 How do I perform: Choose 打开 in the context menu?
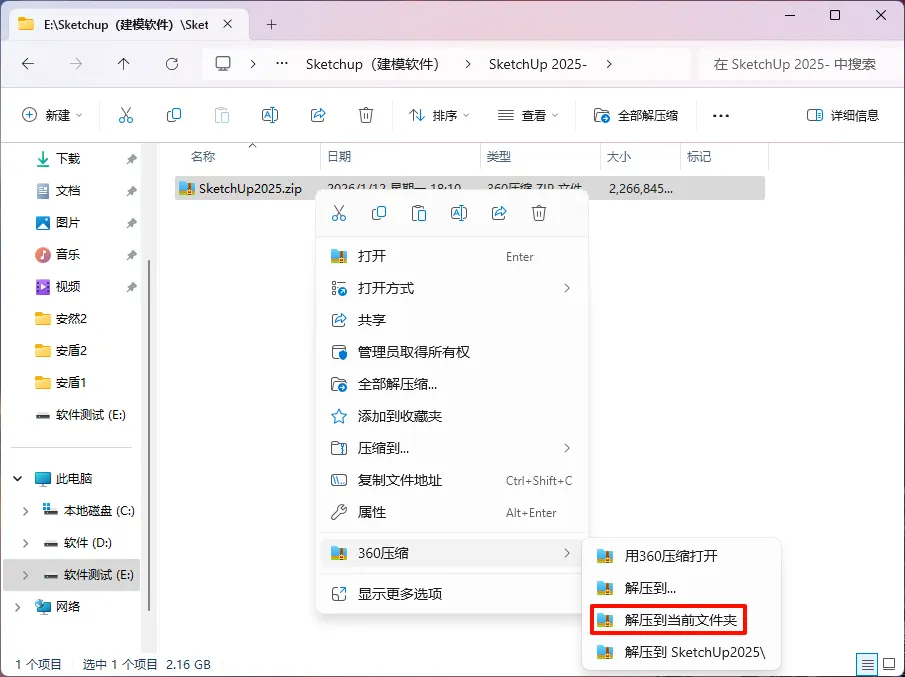452,256
